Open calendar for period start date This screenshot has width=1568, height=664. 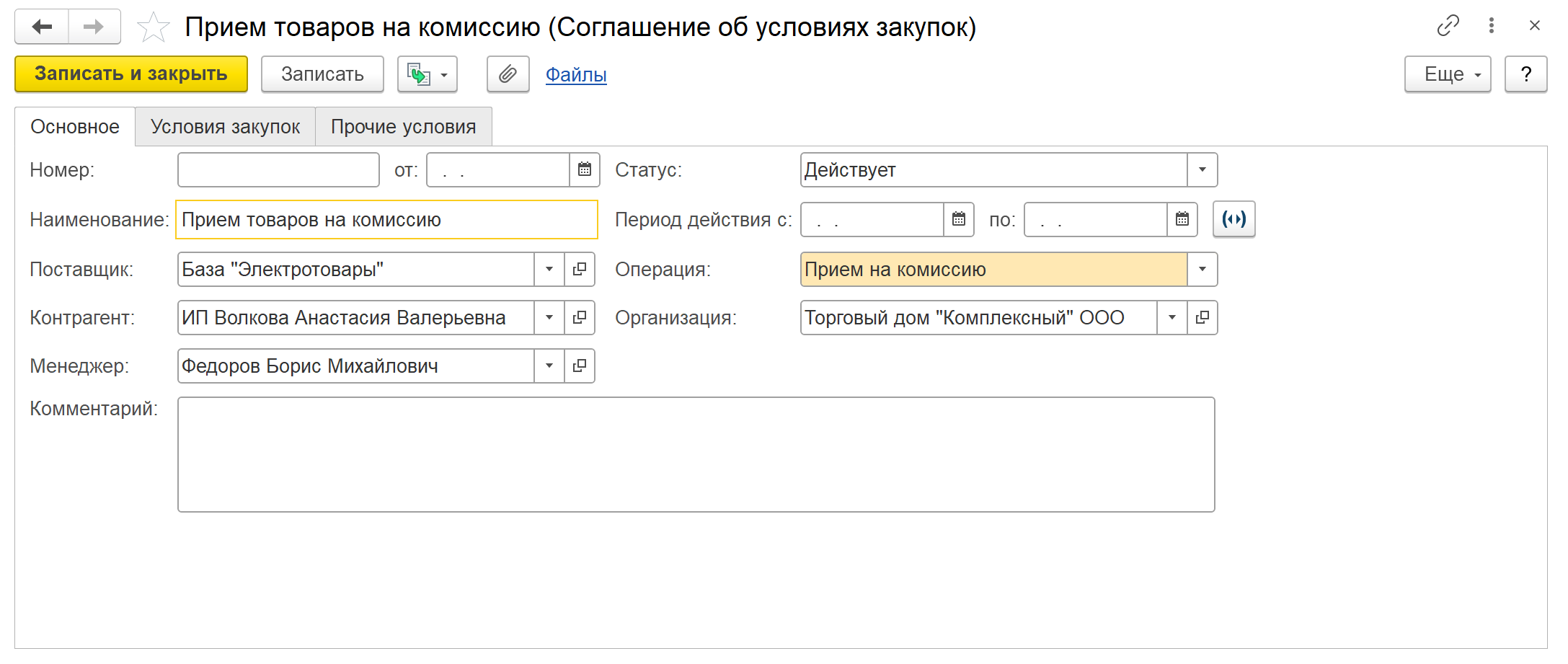tap(959, 219)
